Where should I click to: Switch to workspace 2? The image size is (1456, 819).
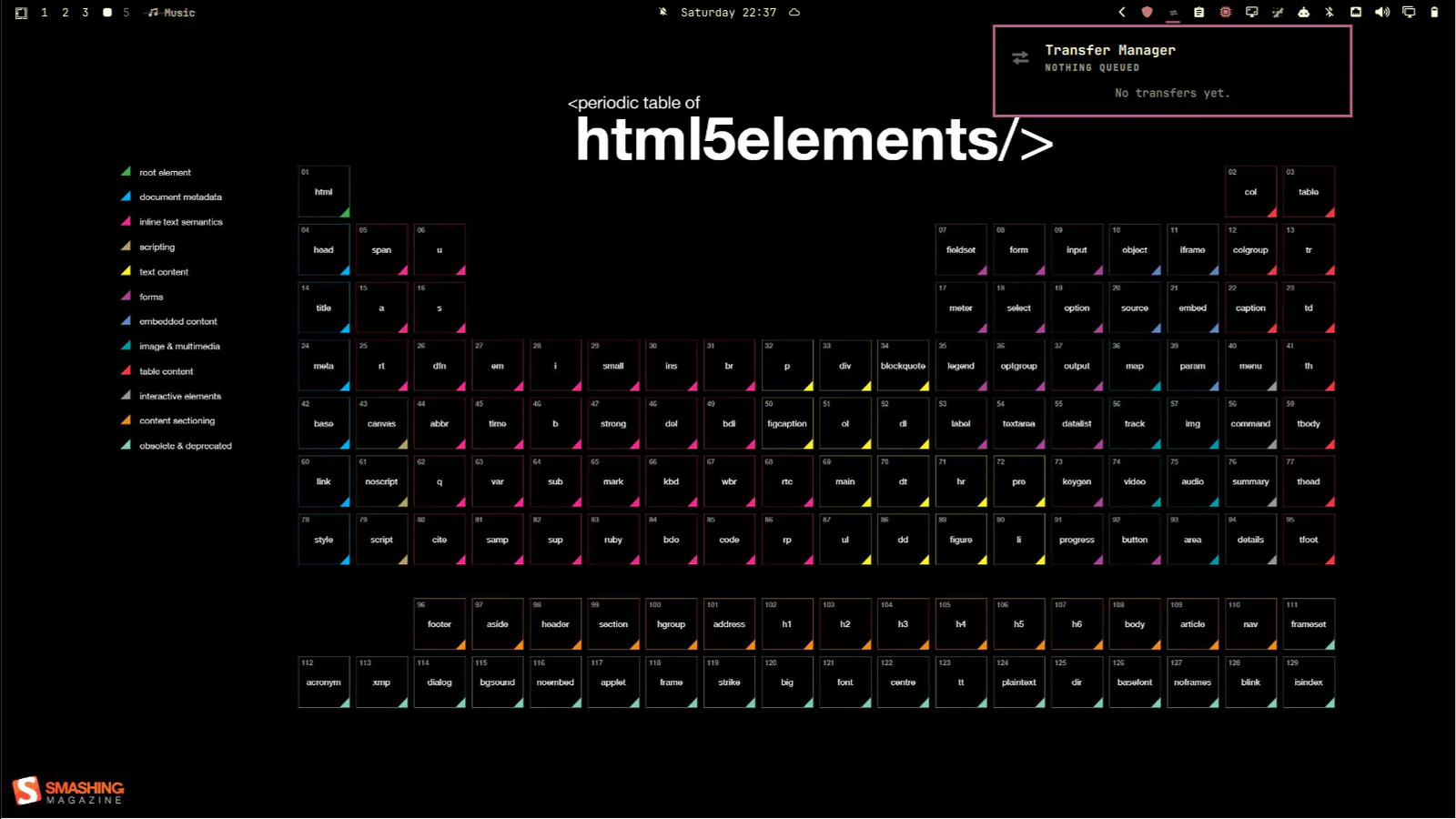pyautogui.click(x=66, y=13)
